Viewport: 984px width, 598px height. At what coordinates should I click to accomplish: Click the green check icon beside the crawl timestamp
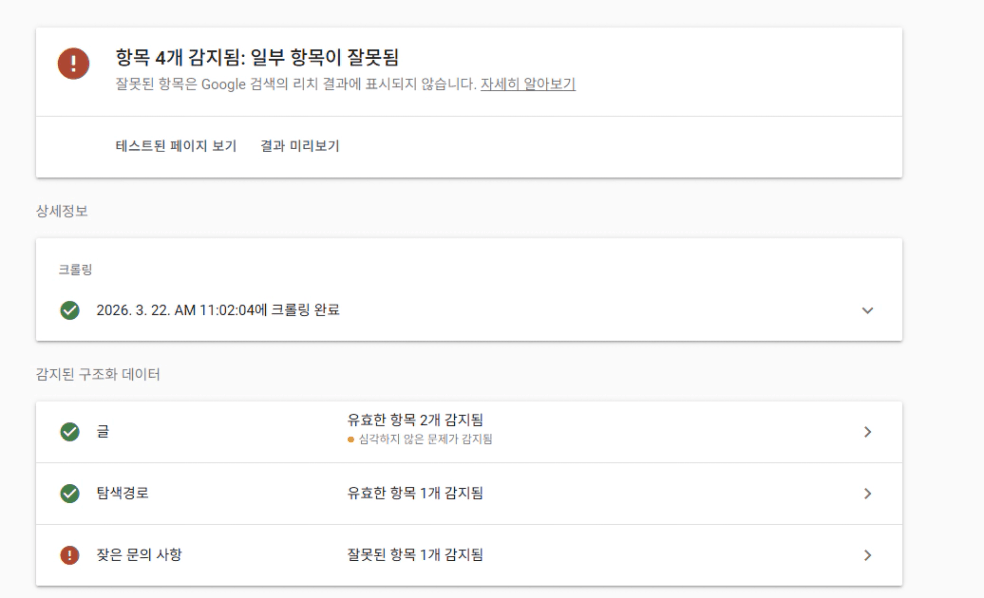pos(69,310)
